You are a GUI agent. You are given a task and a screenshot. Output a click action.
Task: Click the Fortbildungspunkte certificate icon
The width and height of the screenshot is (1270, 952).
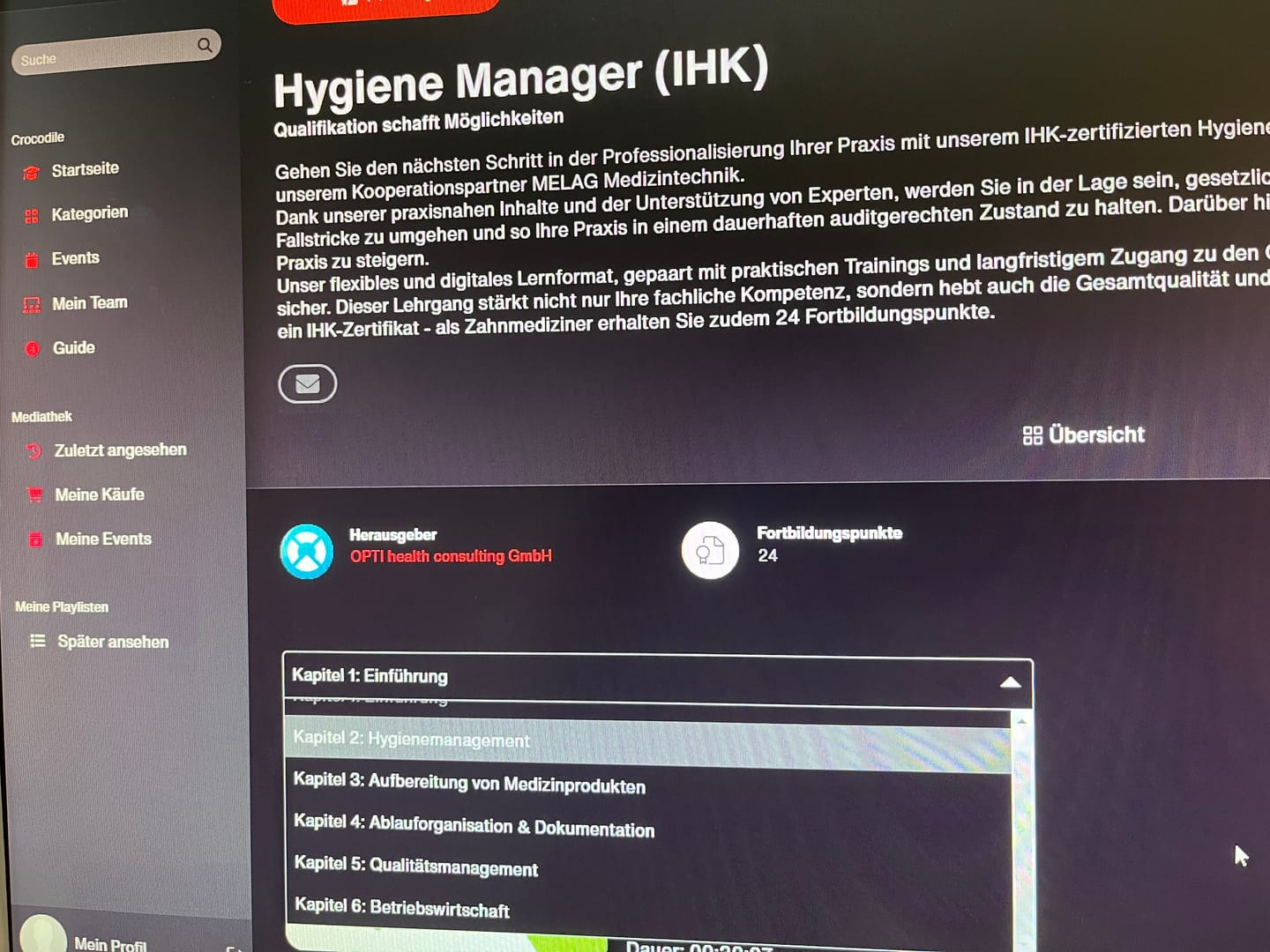pyautogui.click(x=710, y=551)
